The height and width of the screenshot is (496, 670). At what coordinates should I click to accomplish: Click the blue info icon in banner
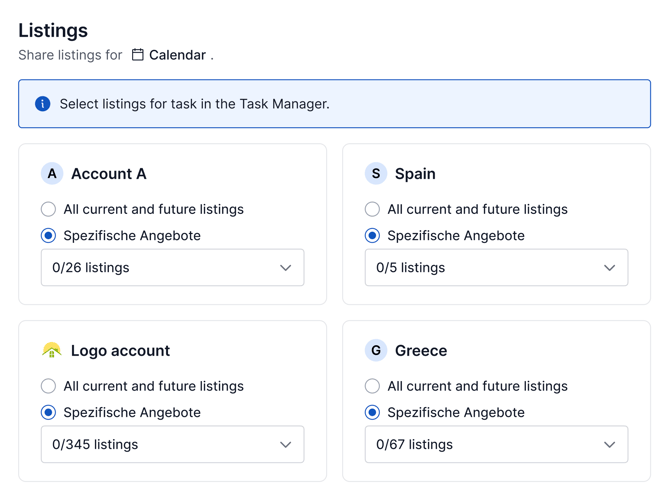tap(43, 104)
